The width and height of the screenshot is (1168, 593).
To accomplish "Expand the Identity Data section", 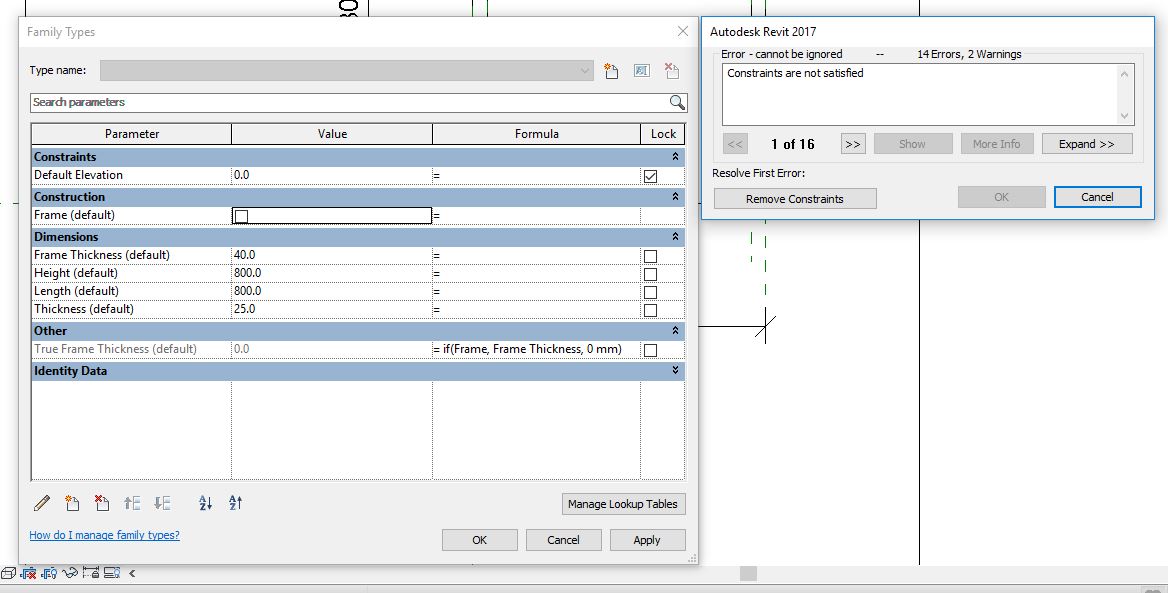I will [677, 371].
